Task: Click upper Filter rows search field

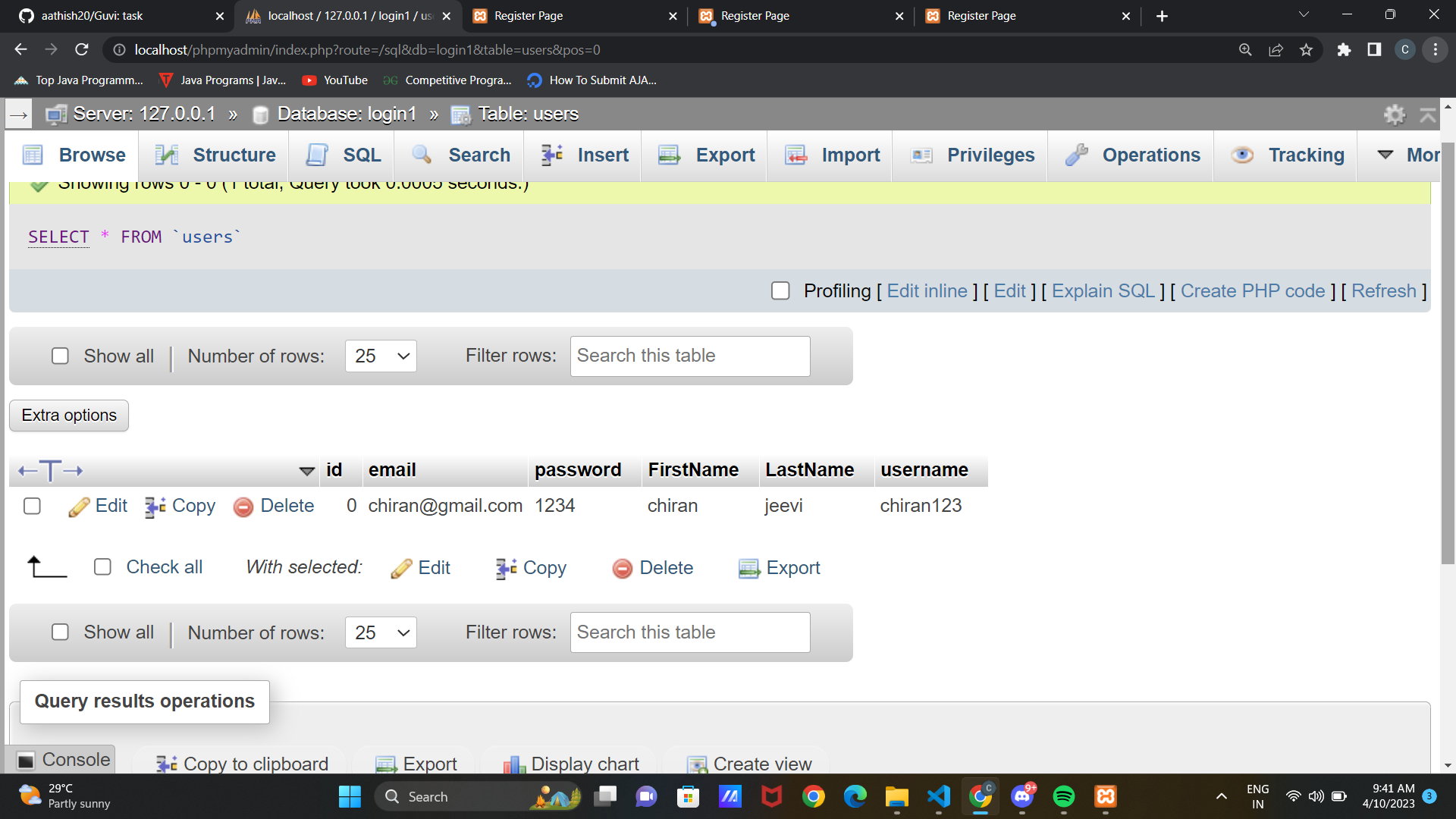Action: [690, 356]
